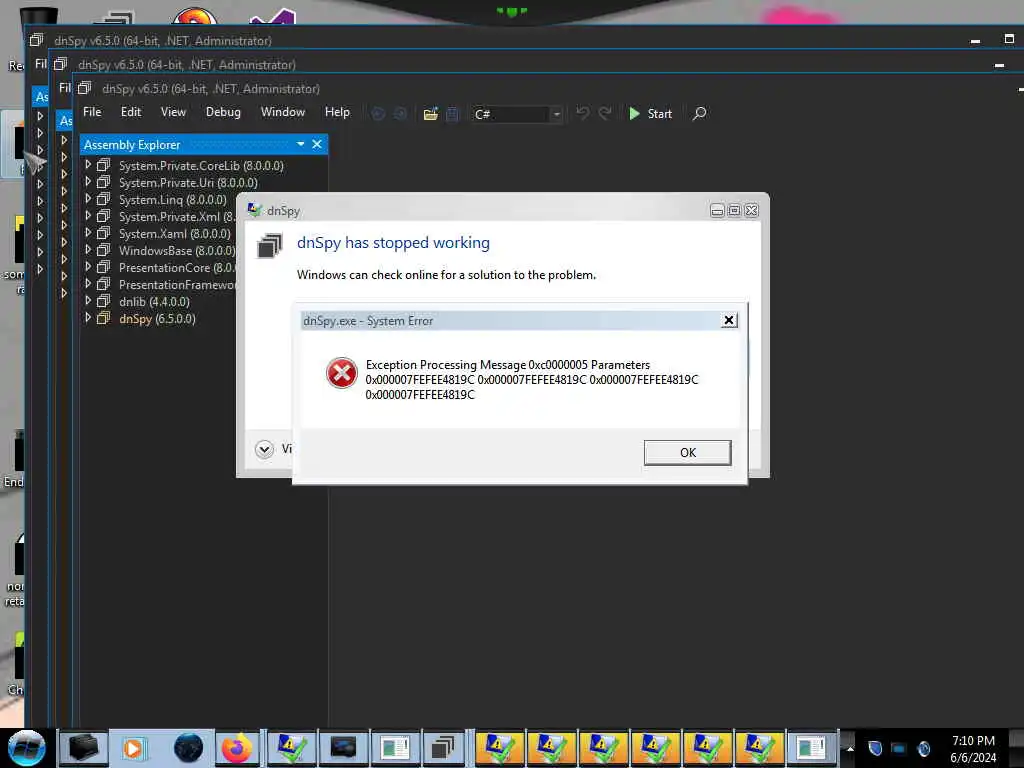The height and width of the screenshot is (768, 1024).
Task: Click the assembly list icon beside folder icon
Action: [x=453, y=114]
